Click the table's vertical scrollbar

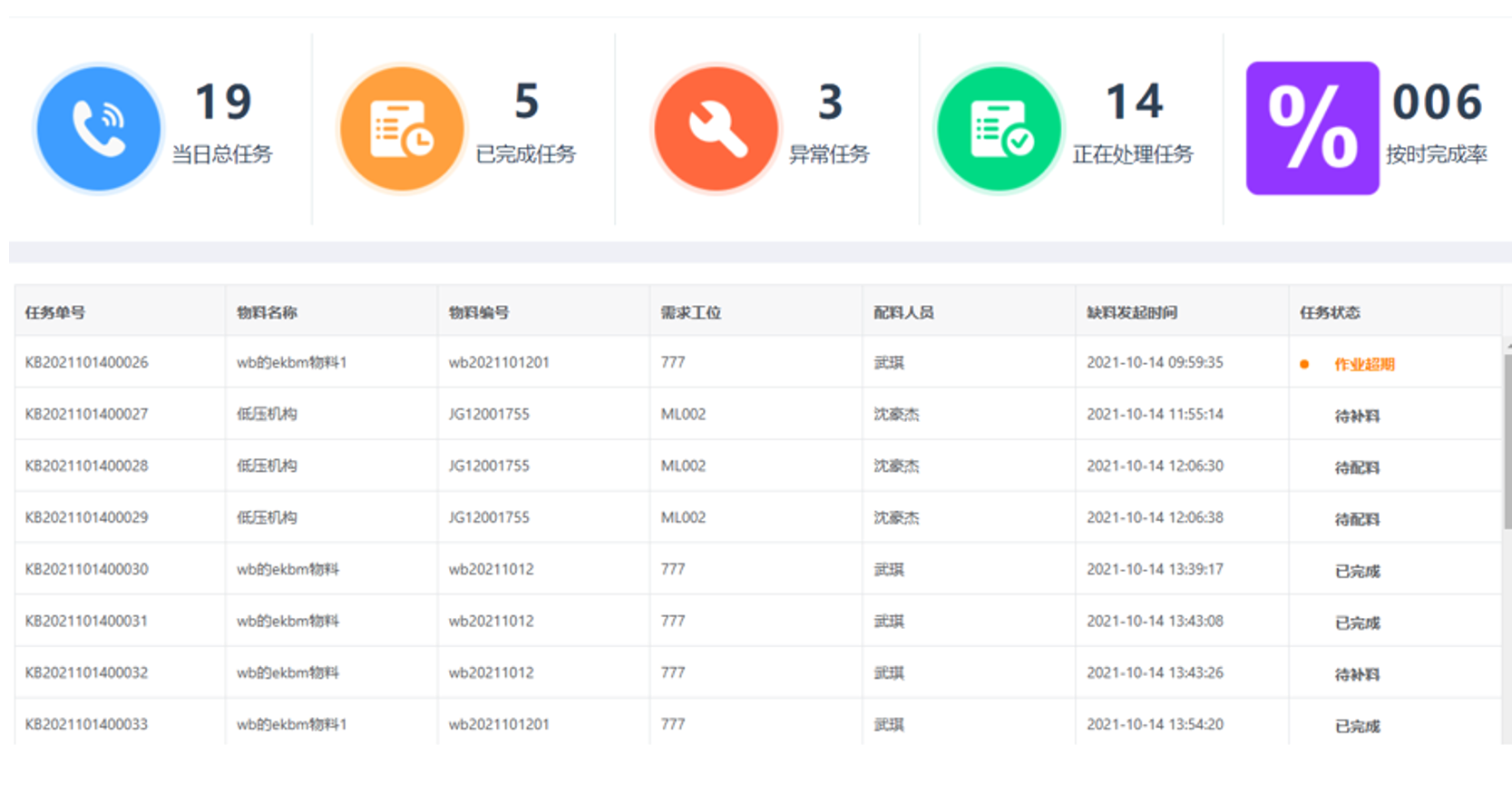[1507, 440]
